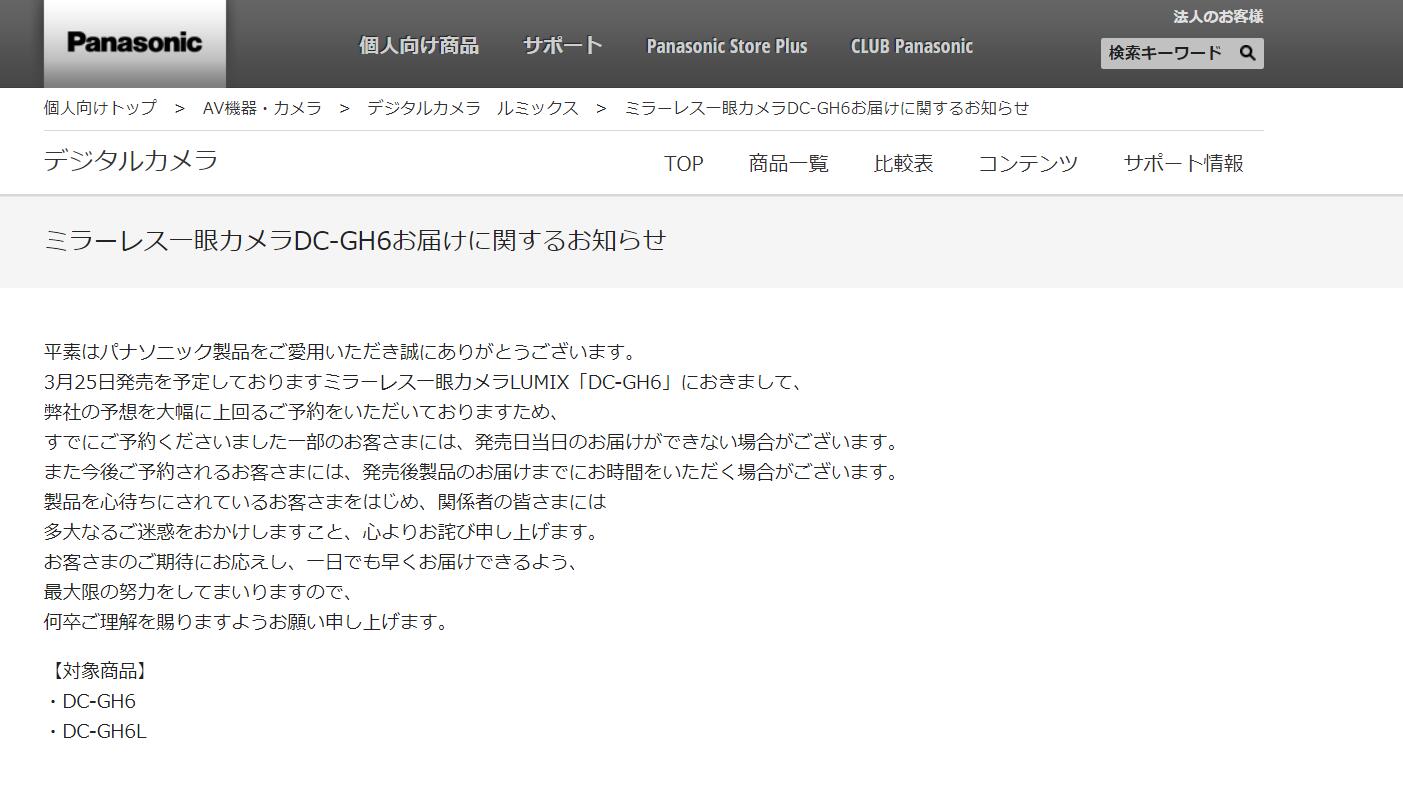The image size is (1403, 785).
Task: Click the line starting 最大限の努力
Action: click(x=199, y=592)
